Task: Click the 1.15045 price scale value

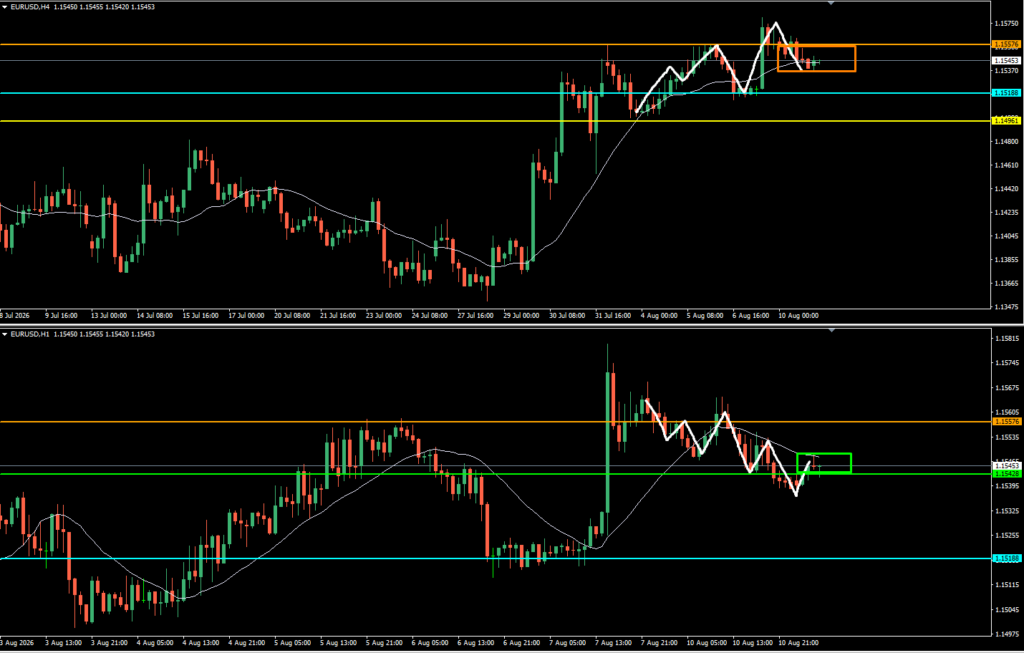Action: (x=1006, y=610)
